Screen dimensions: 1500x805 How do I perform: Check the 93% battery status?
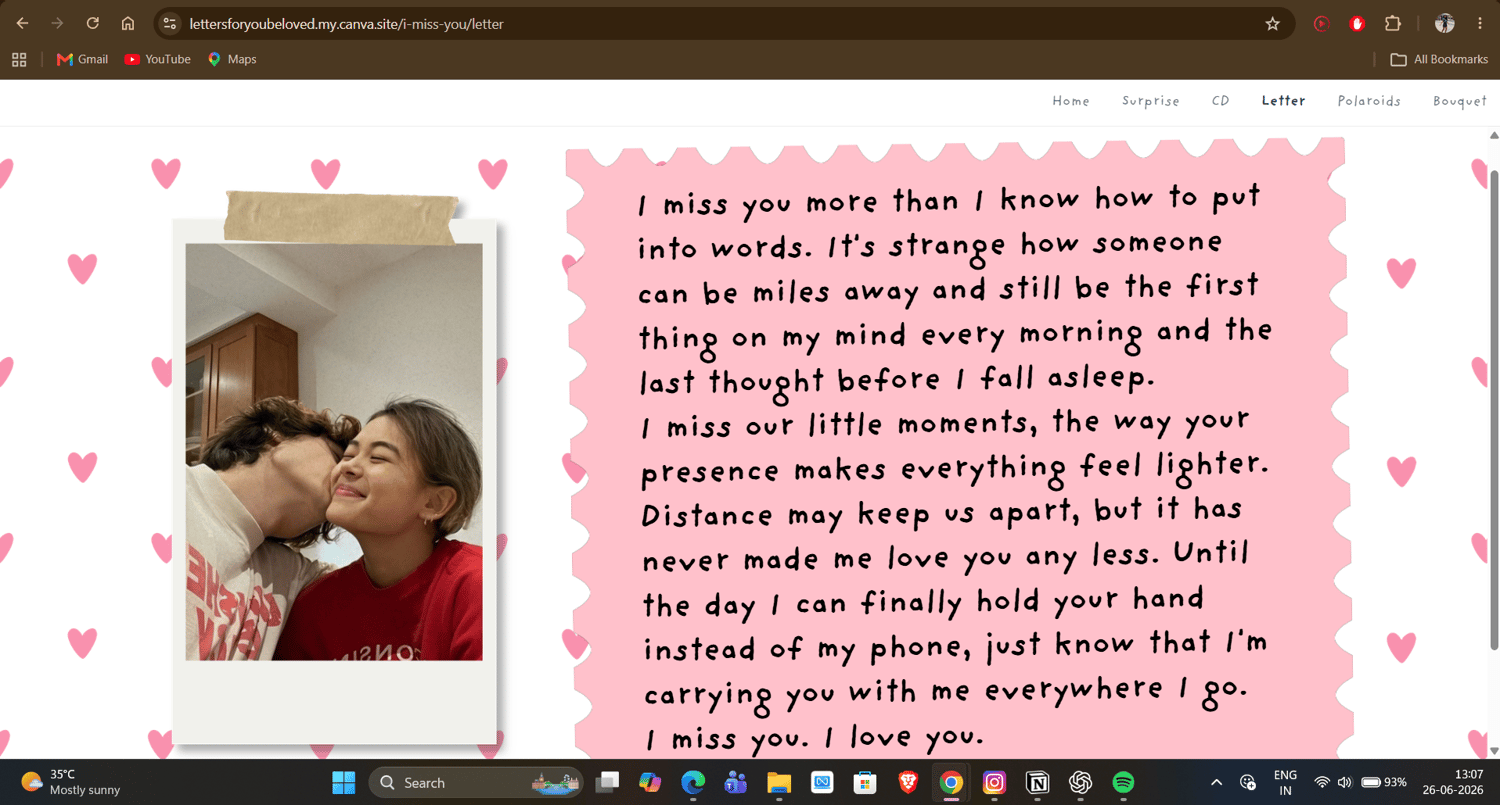tap(1384, 782)
